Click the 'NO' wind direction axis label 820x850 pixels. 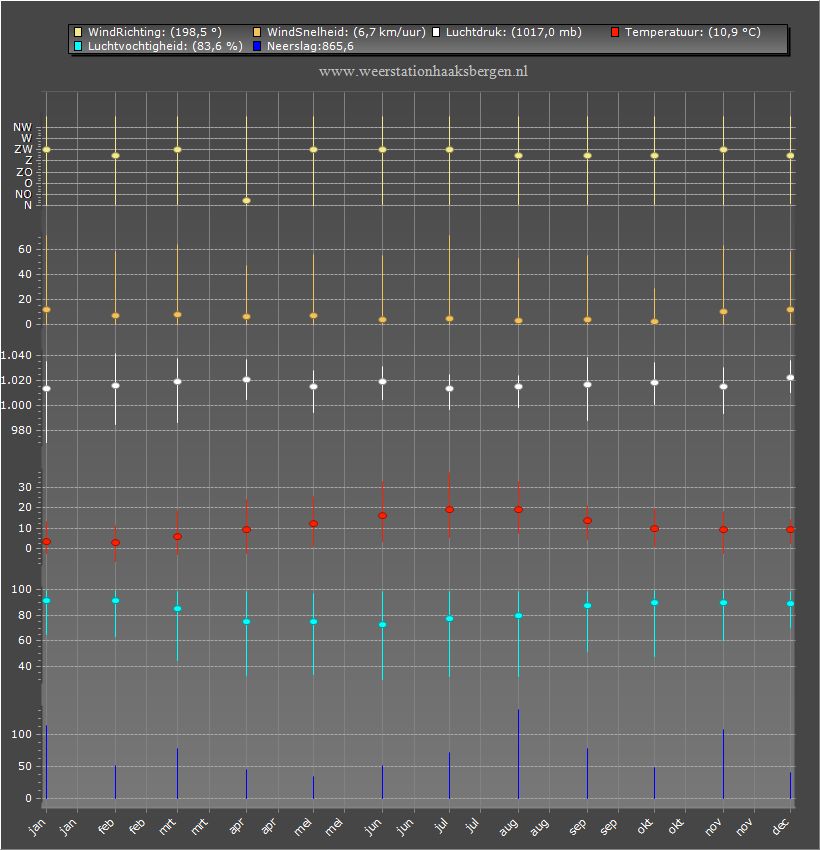point(23,194)
